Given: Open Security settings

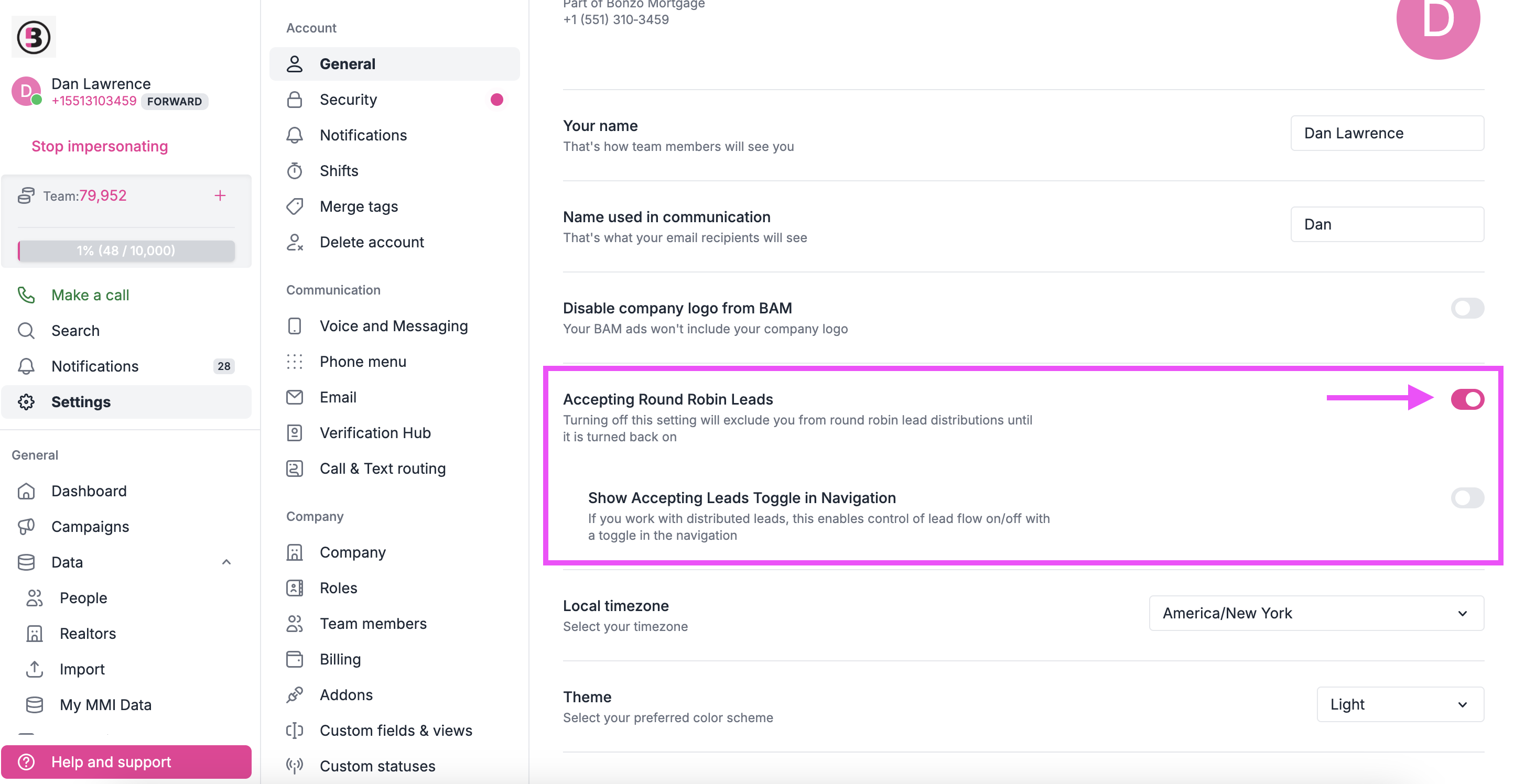Looking at the screenshot, I should [x=394, y=100].
